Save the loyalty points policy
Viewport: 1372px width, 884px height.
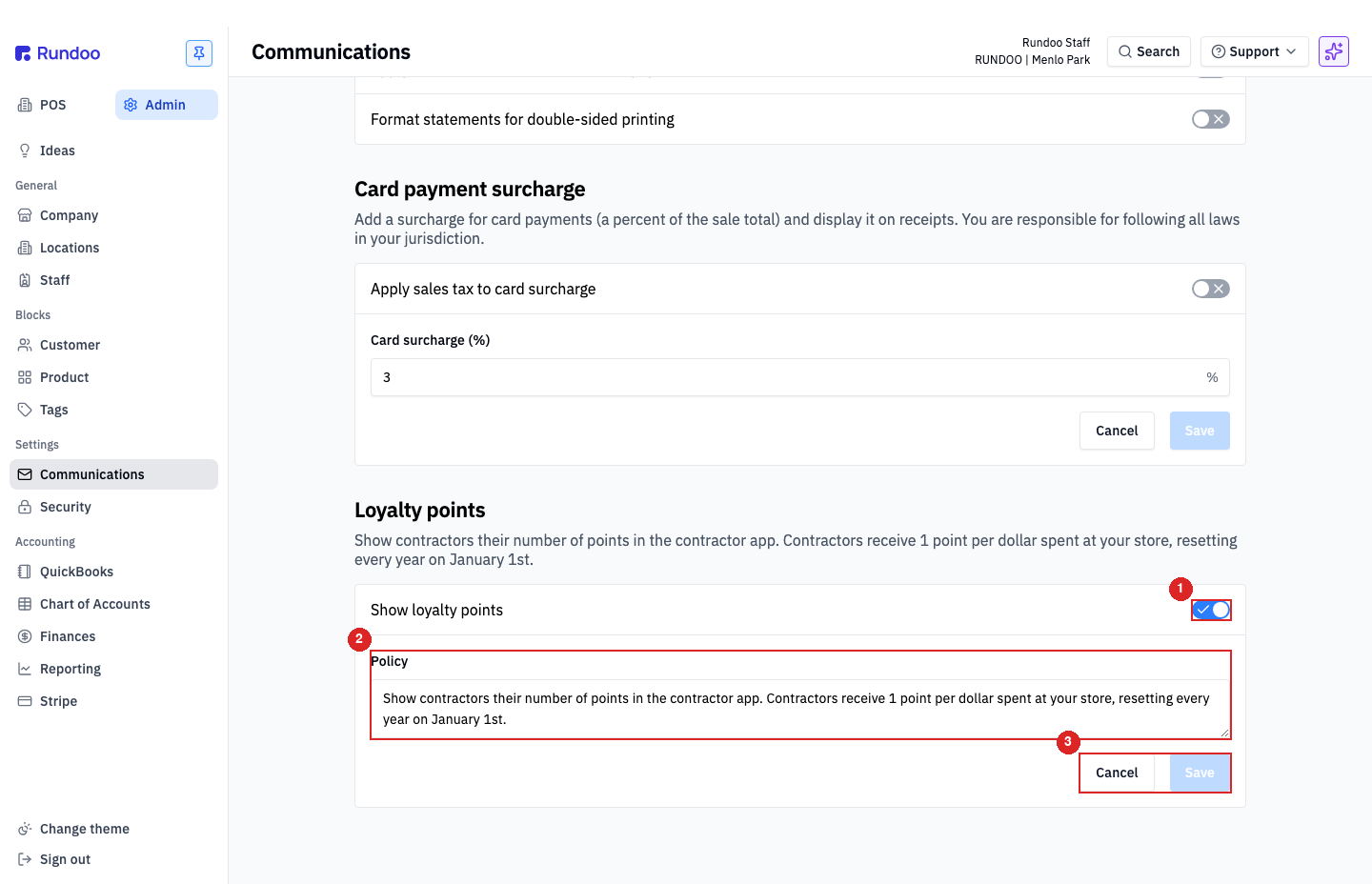pyautogui.click(x=1200, y=773)
